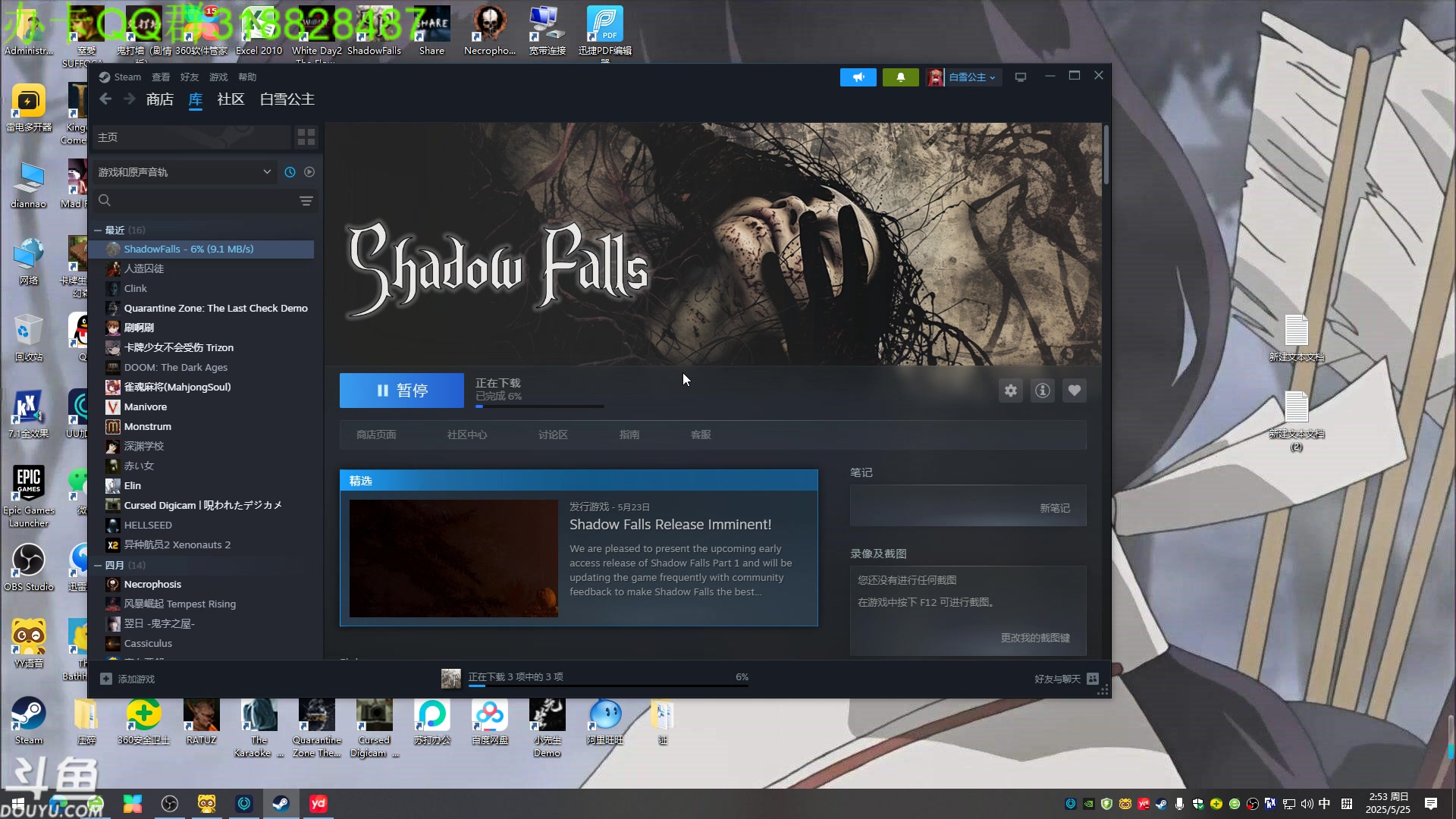The image size is (1456, 819).
Task: Click 添加游戏 text at bottom left
Action: 136,679
